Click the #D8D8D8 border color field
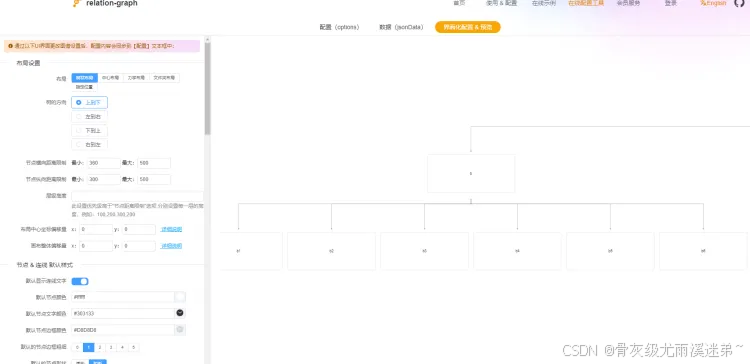The height and width of the screenshot is (364, 750). [x=122, y=330]
